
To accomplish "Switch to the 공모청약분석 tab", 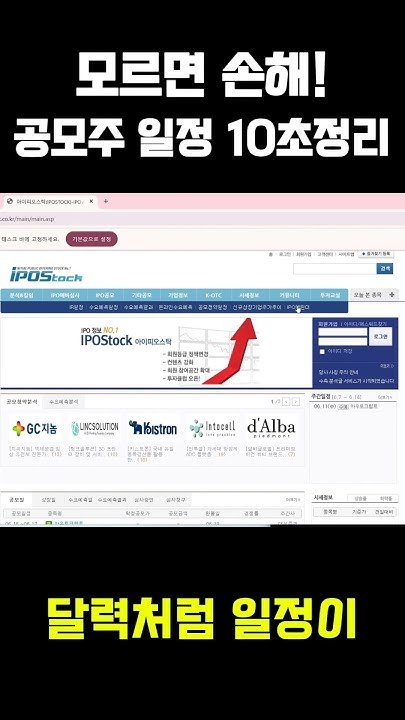I will 22,401.
